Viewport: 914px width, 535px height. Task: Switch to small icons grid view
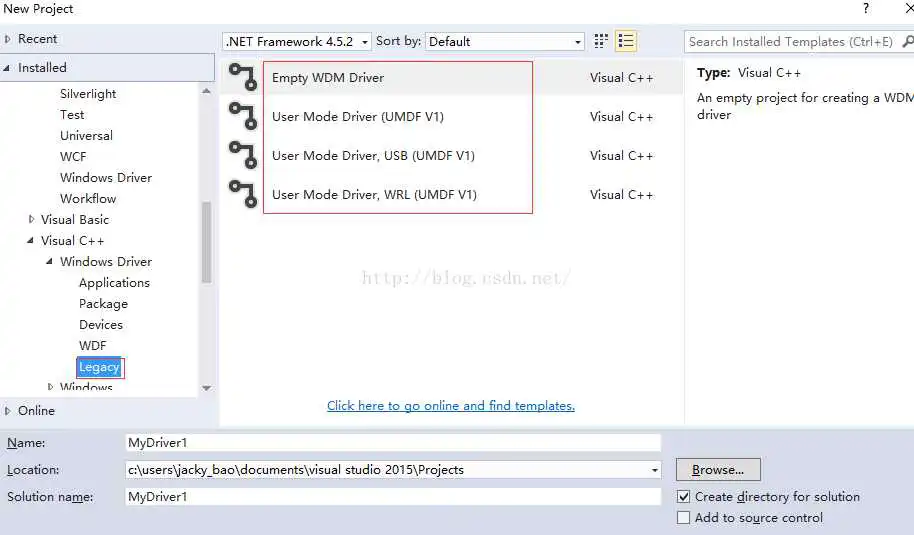pyautogui.click(x=601, y=41)
